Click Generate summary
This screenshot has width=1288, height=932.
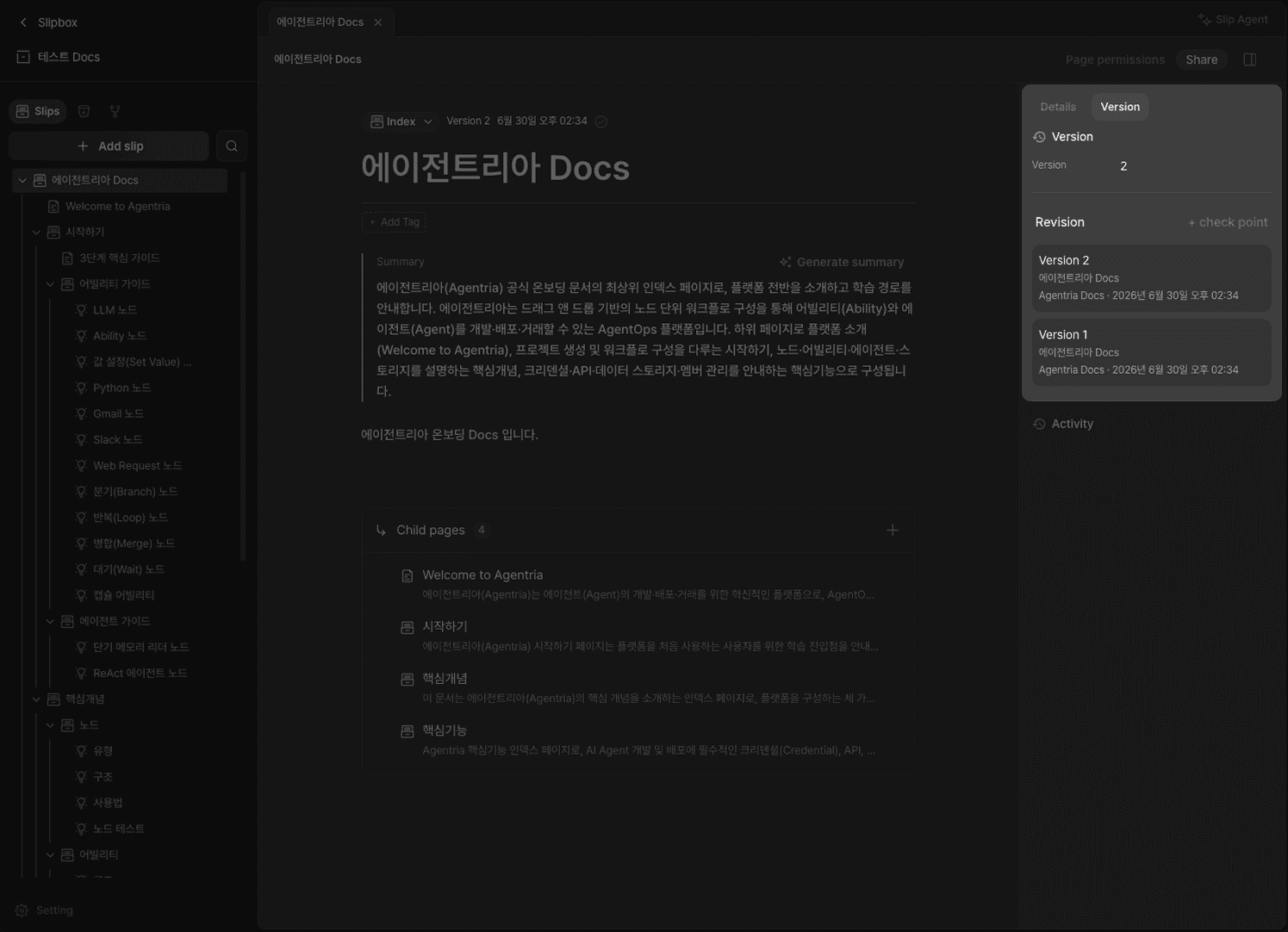pos(842,262)
